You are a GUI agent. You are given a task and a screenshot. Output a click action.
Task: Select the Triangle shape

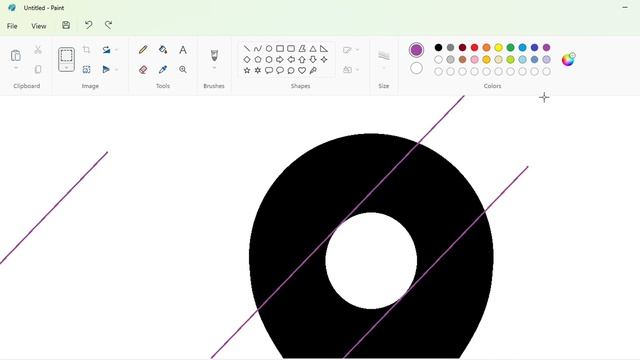[313, 49]
